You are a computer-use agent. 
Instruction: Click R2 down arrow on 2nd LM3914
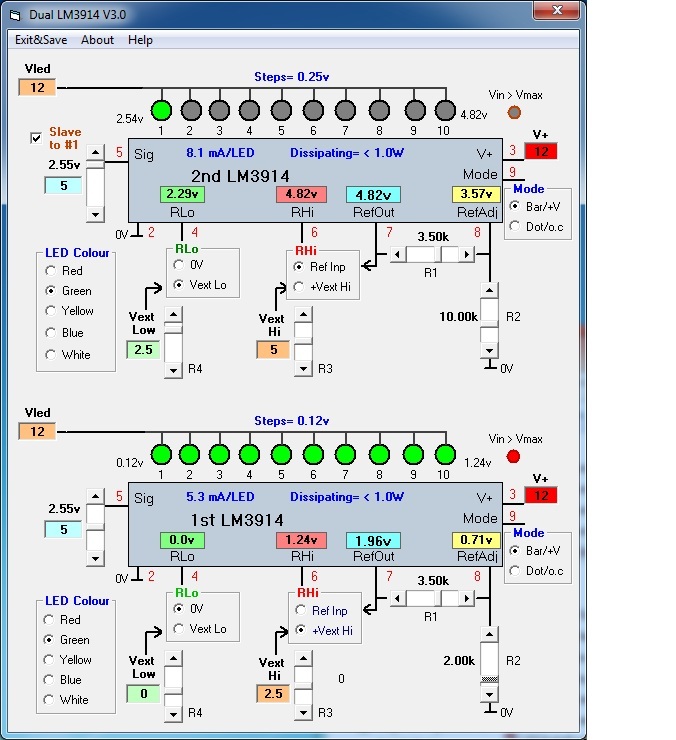click(x=490, y=350)
